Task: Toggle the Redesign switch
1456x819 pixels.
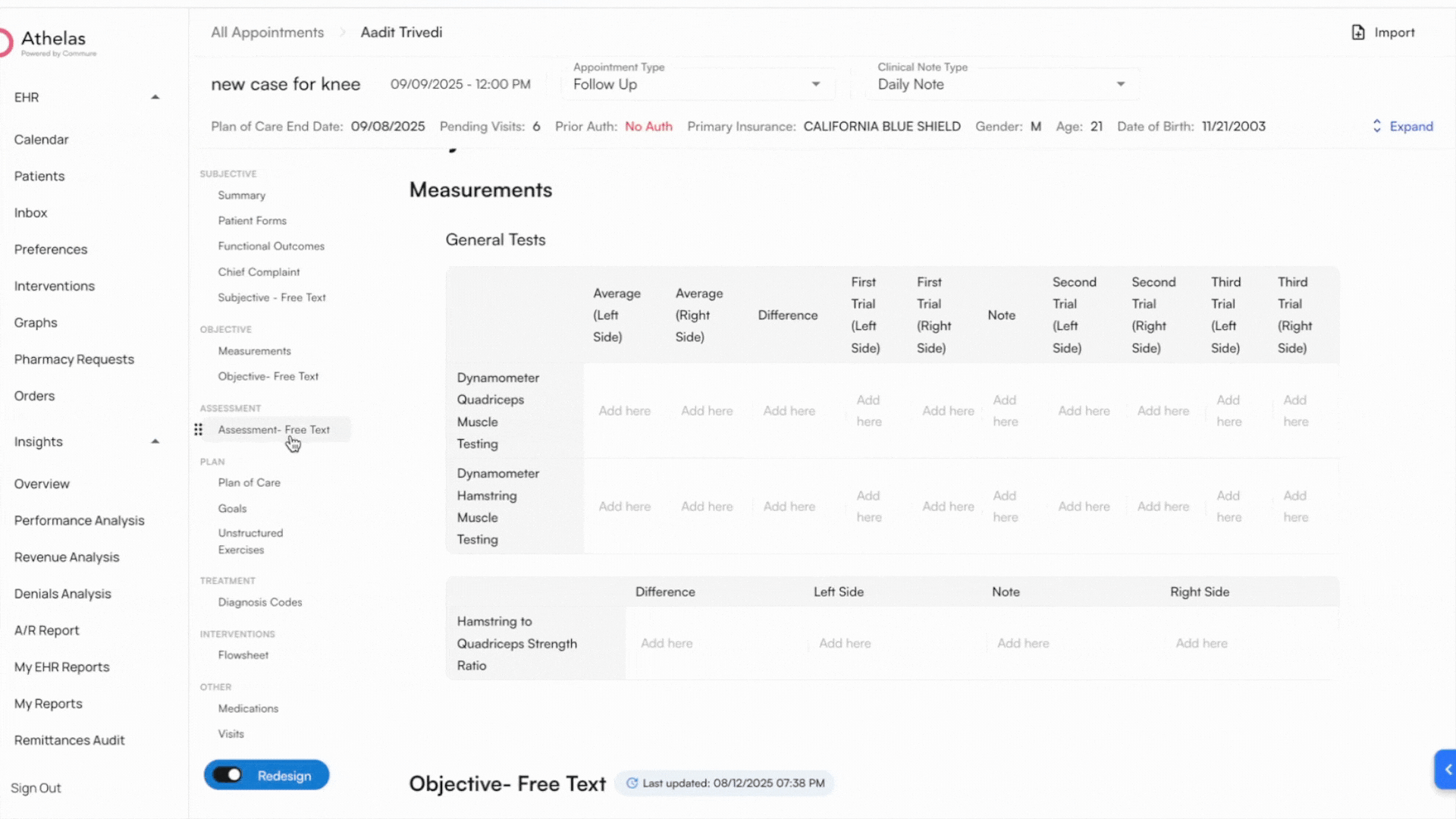Action: (227, 775)
